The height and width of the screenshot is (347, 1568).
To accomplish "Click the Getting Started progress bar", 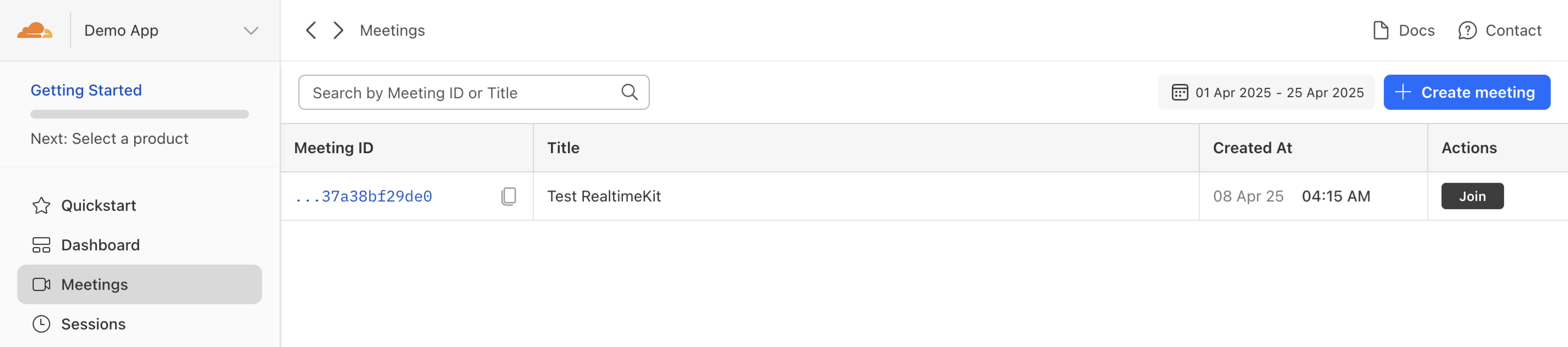I will coord(139,114).
